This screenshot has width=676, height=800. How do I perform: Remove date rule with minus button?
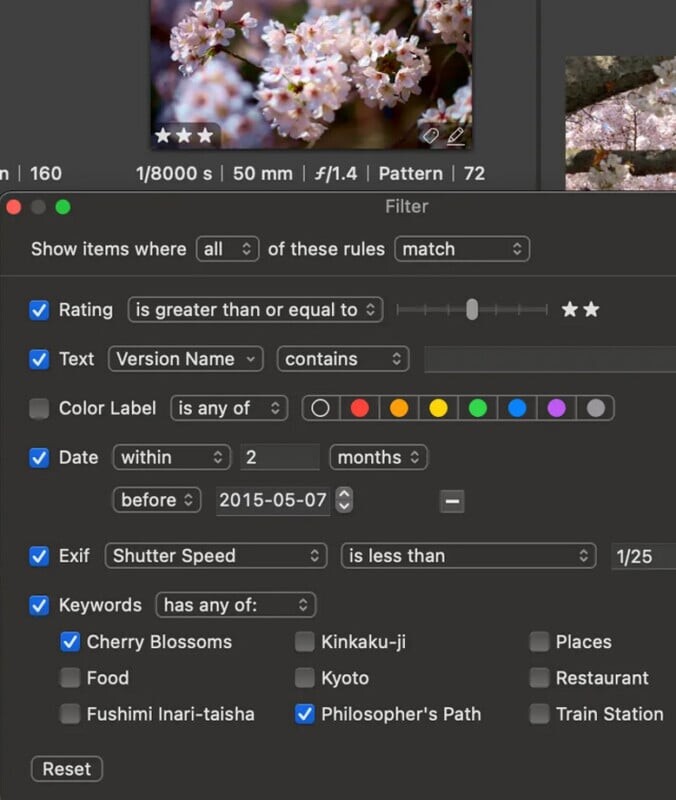452,501
